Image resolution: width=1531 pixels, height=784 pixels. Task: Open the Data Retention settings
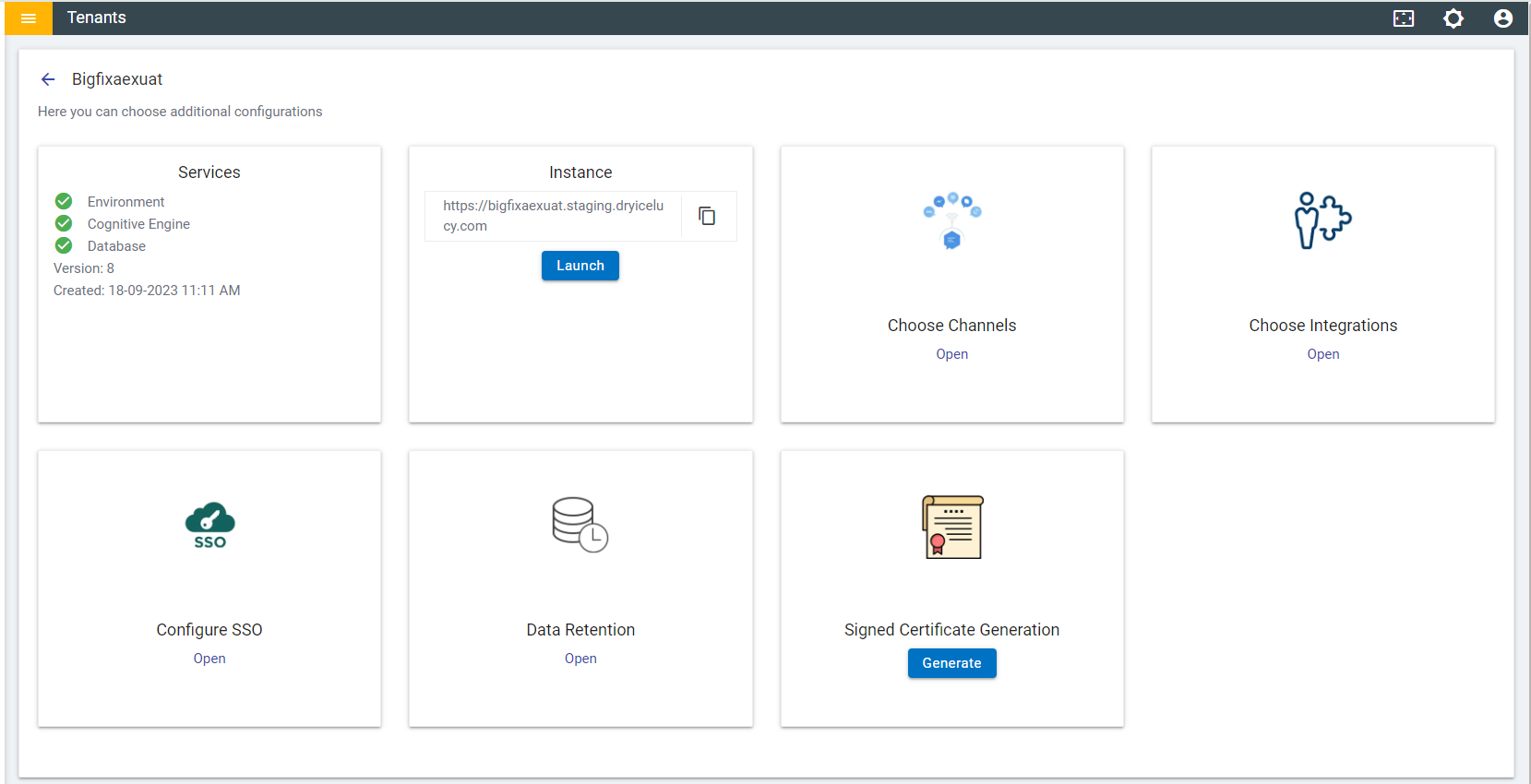580,659
